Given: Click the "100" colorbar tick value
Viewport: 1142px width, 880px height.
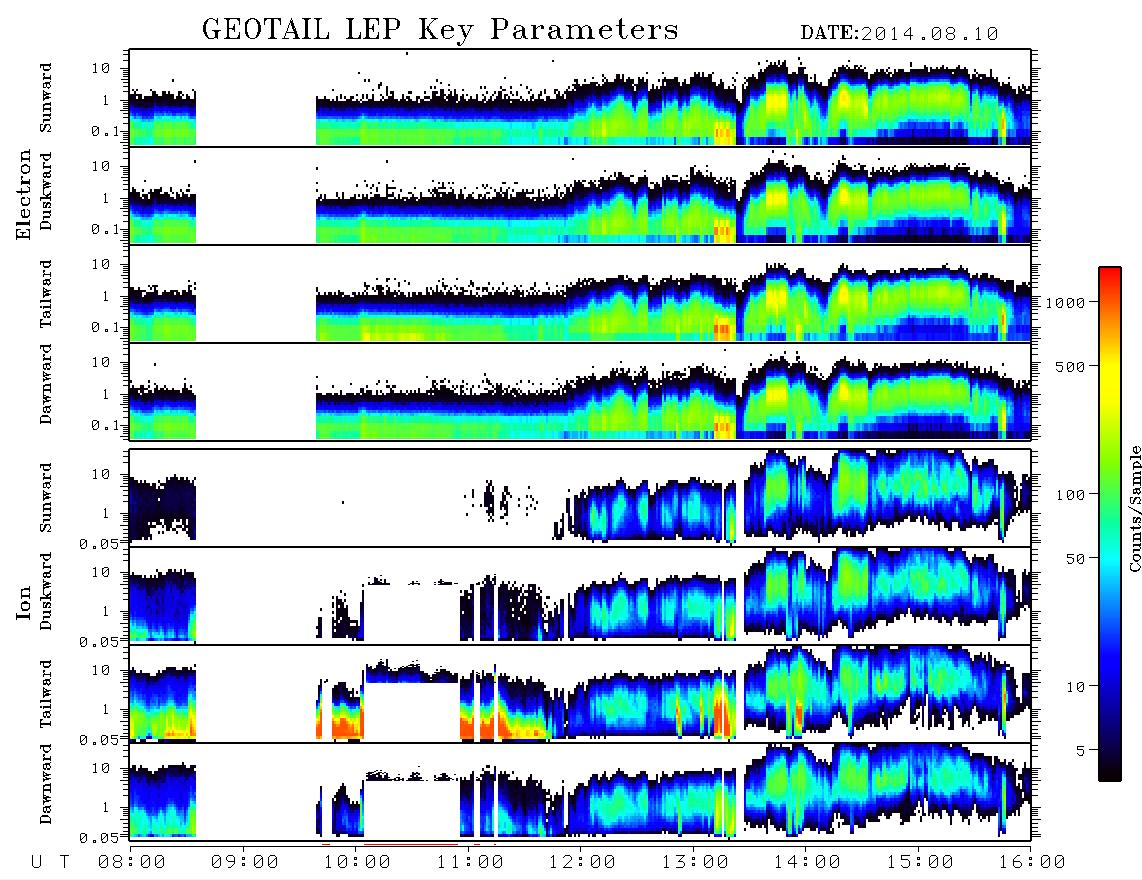Looking at the screenshot, I should point(1070,495).
